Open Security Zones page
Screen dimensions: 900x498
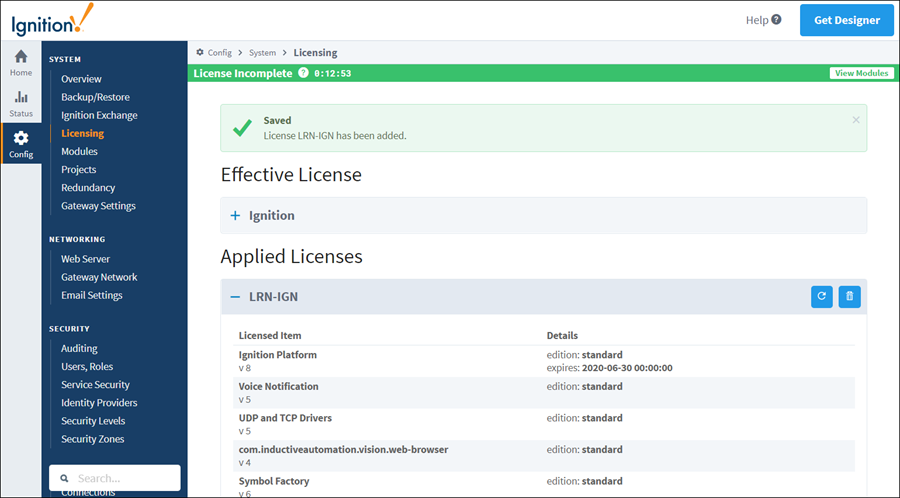coord(92,439)
